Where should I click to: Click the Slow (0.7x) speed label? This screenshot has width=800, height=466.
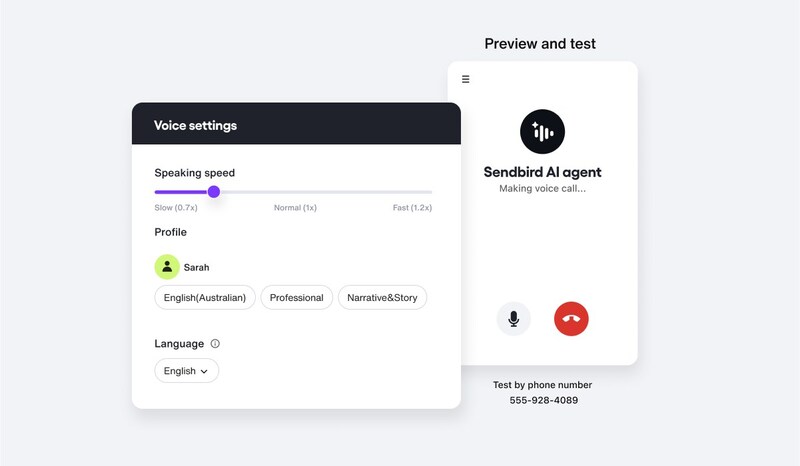(x=176, y=208)
